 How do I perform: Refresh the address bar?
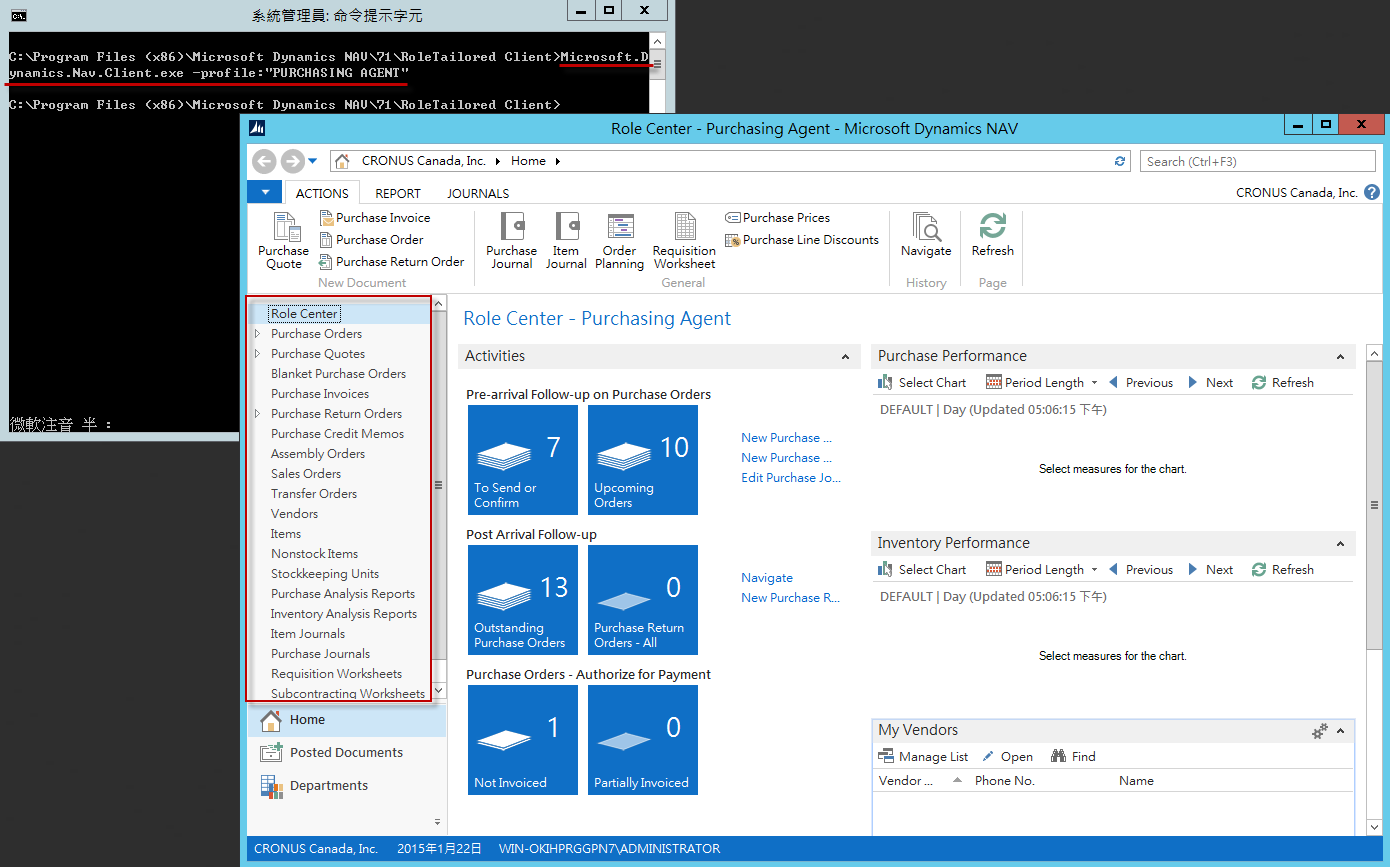(x=1120, y=161)
